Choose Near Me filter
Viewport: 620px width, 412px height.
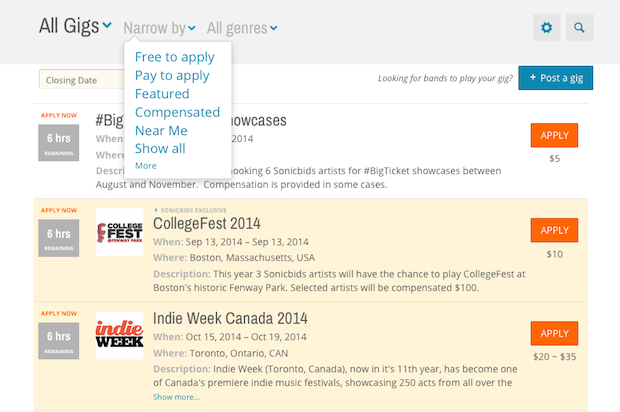pos(161,130)
